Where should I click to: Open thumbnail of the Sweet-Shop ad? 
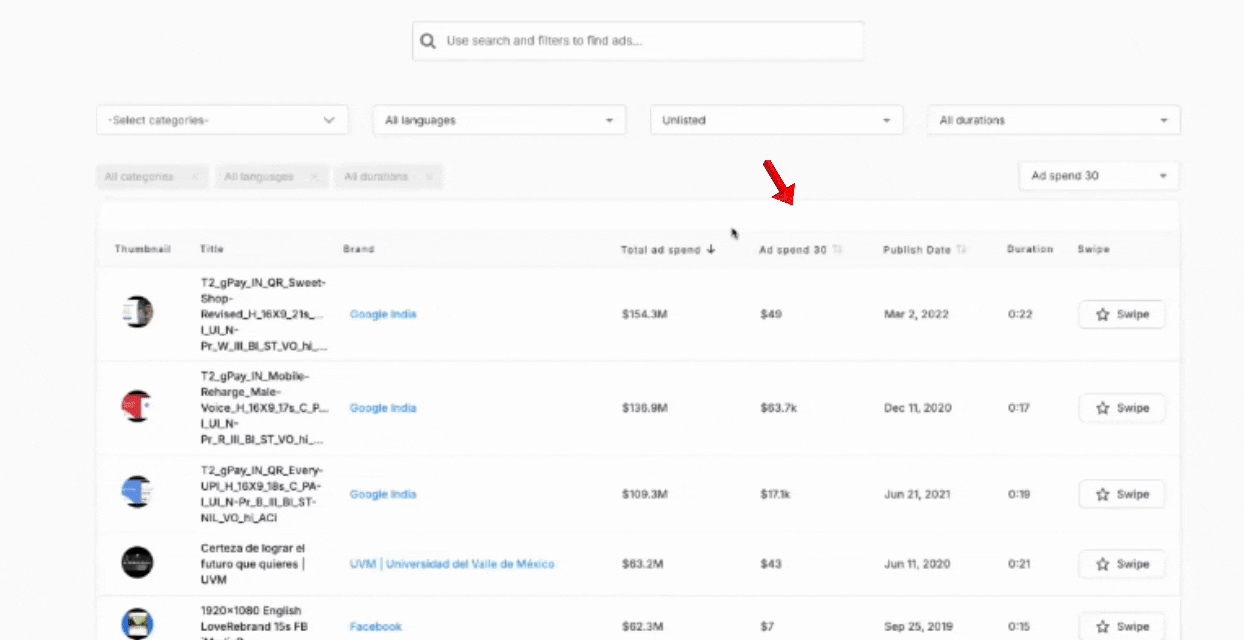pos(137,312)
